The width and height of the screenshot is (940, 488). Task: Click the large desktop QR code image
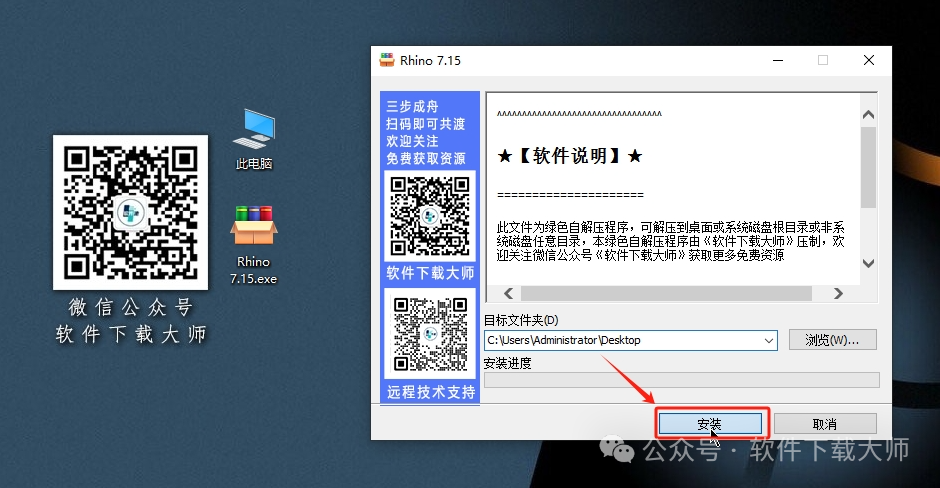click(131, 212)
